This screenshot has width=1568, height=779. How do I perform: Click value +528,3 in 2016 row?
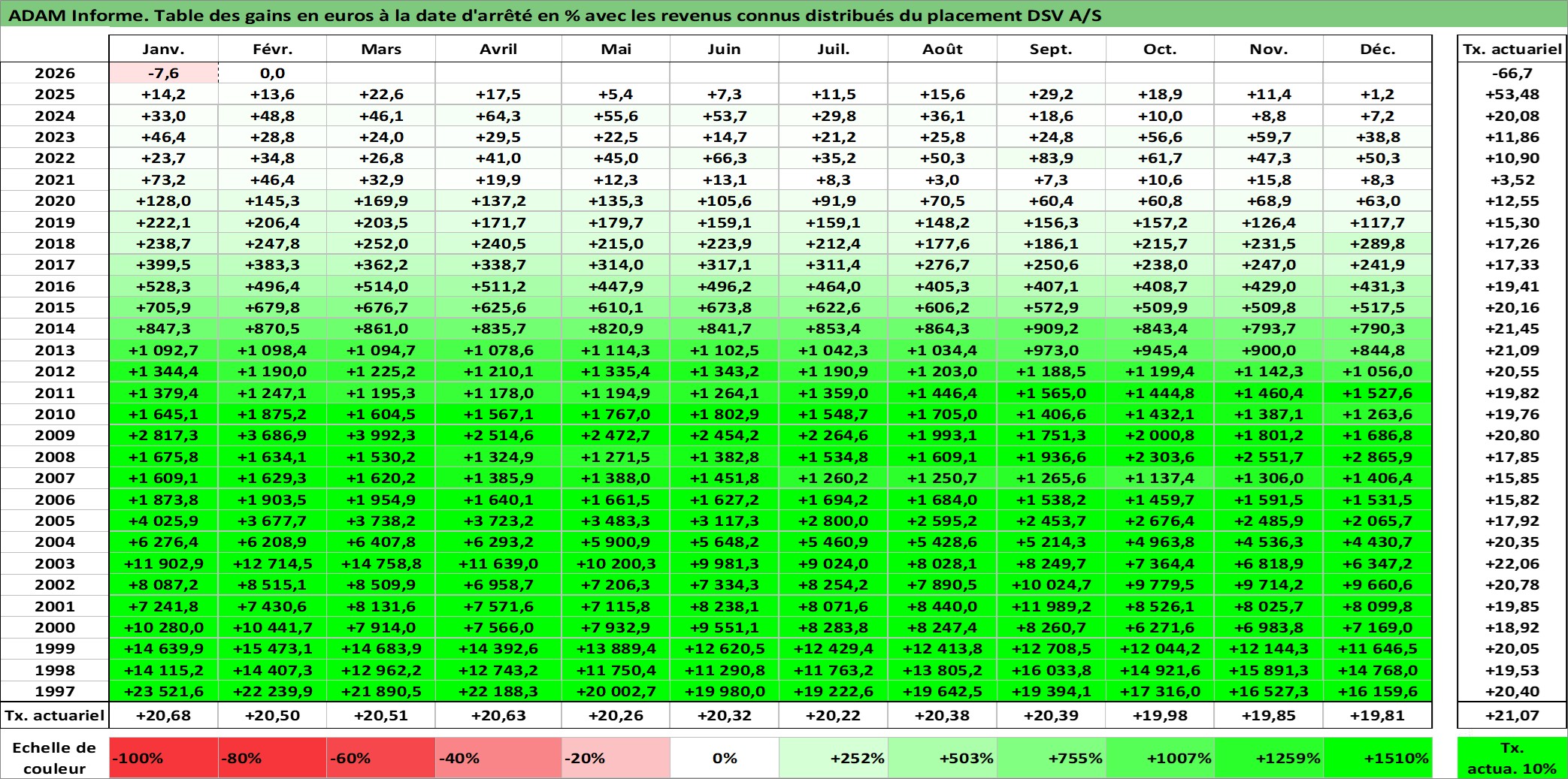(164, 286)
